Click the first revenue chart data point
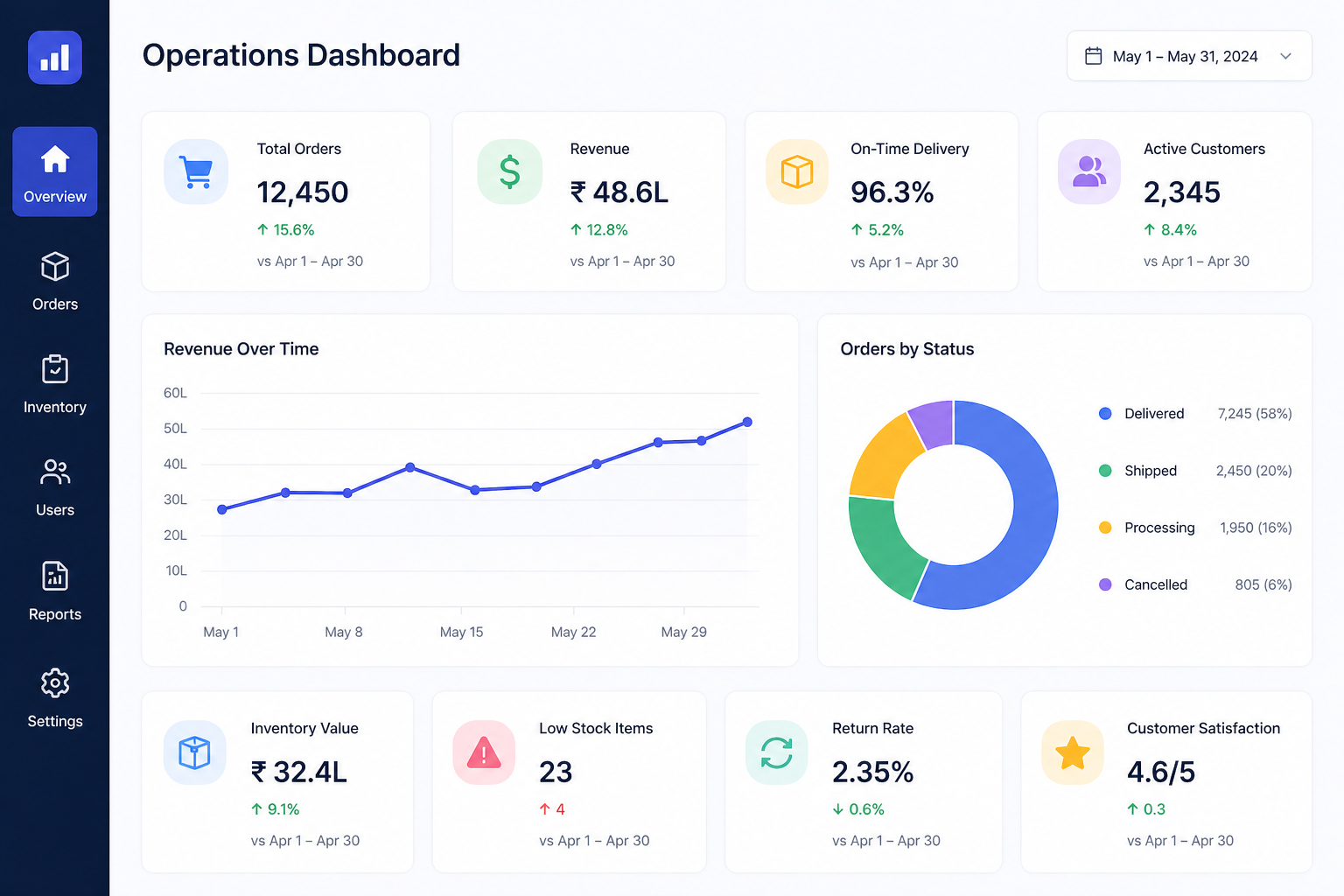1344x896 pixels. 222,509
